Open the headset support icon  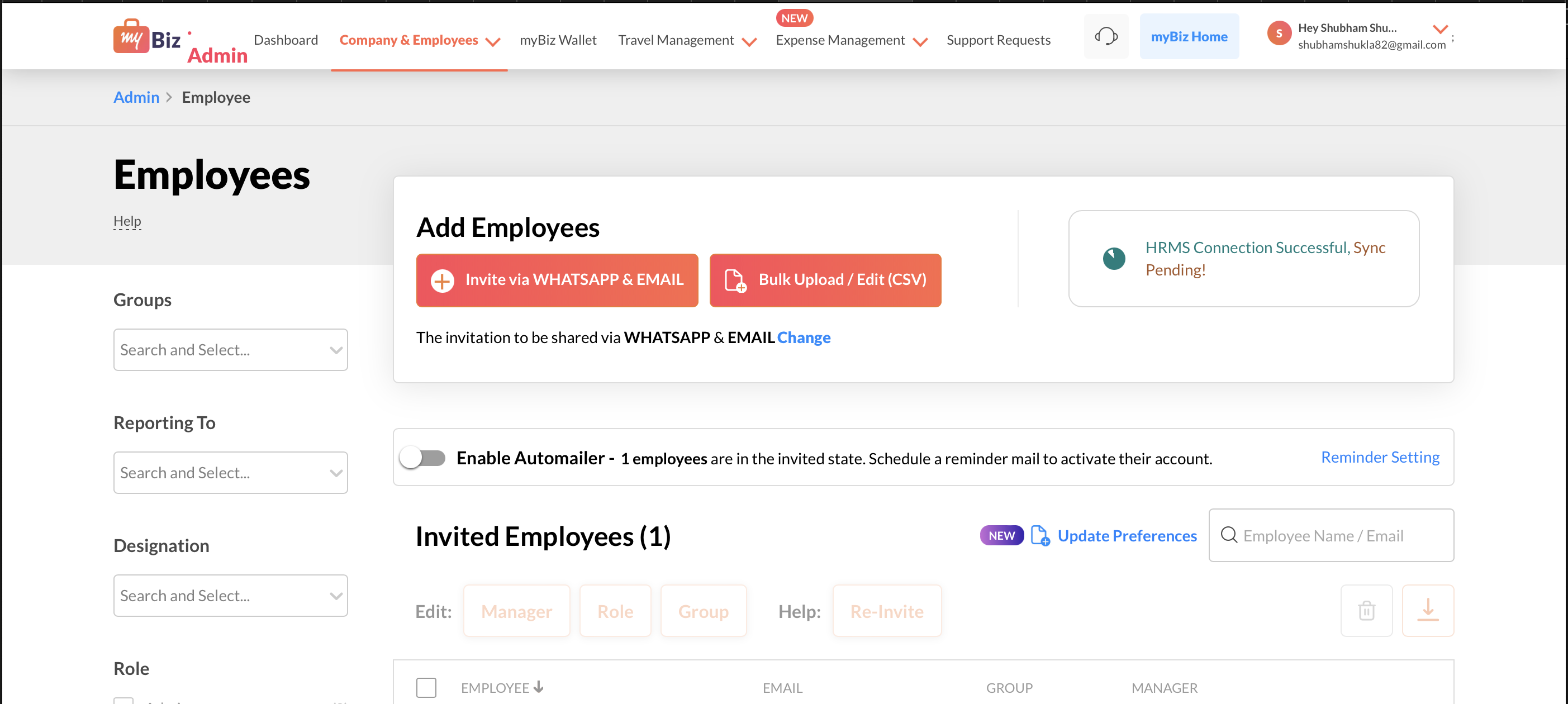pos(1106,36)
